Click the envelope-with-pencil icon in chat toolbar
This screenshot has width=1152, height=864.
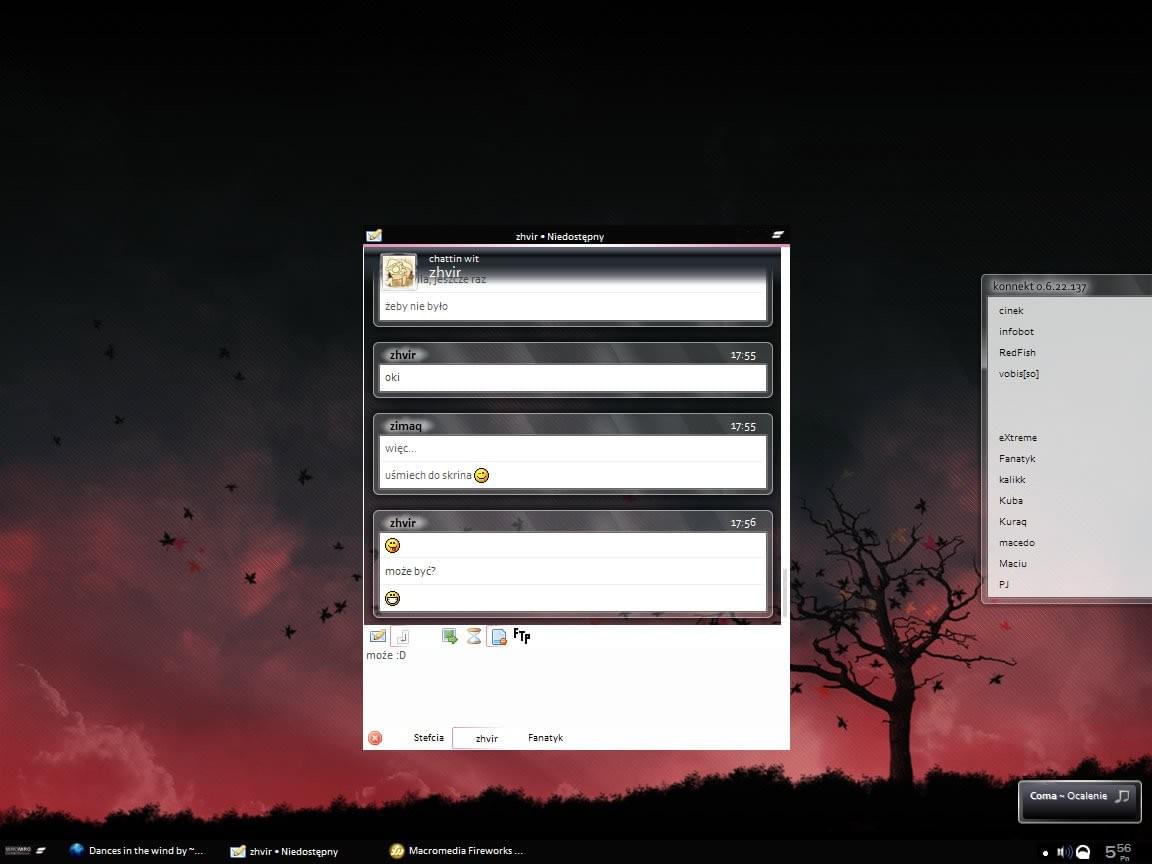click(377, 636)
